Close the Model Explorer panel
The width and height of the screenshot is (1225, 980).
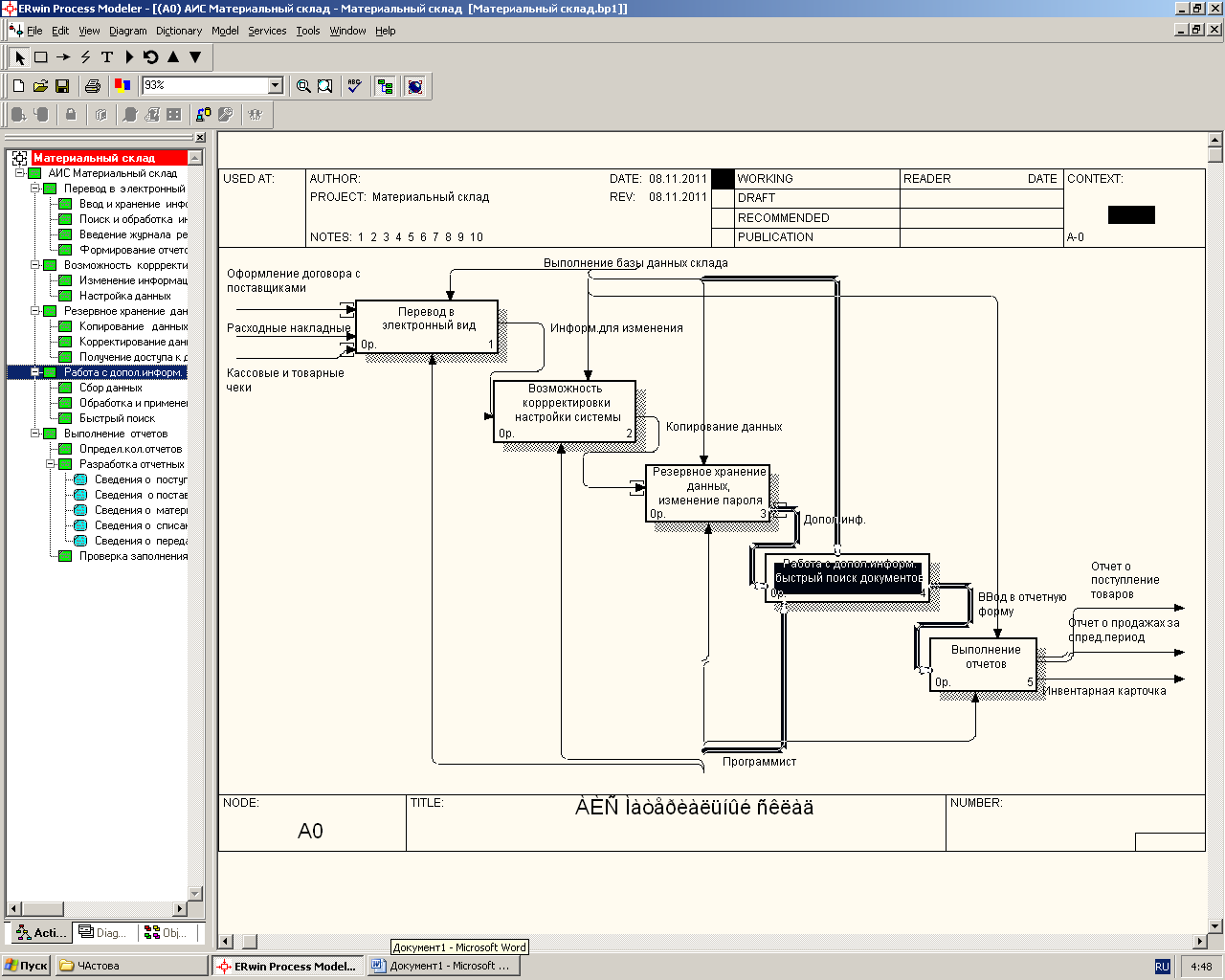pyautogui.click(x=200, y=138)
